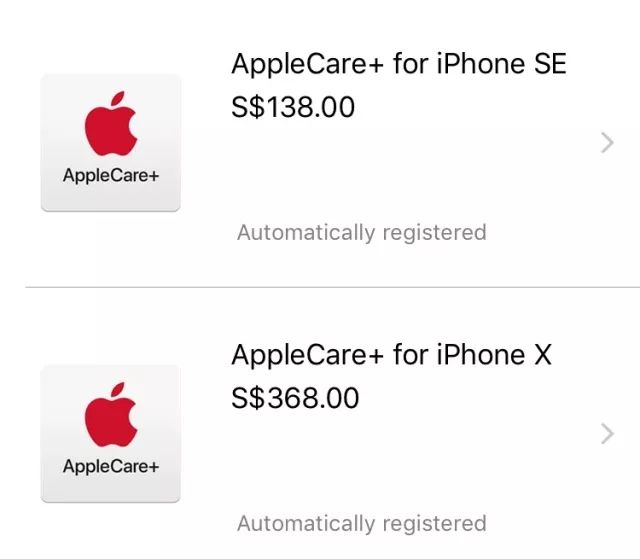Click Automatically registered under iPhone SE
The image size is (640, 559).
(361, 233)
